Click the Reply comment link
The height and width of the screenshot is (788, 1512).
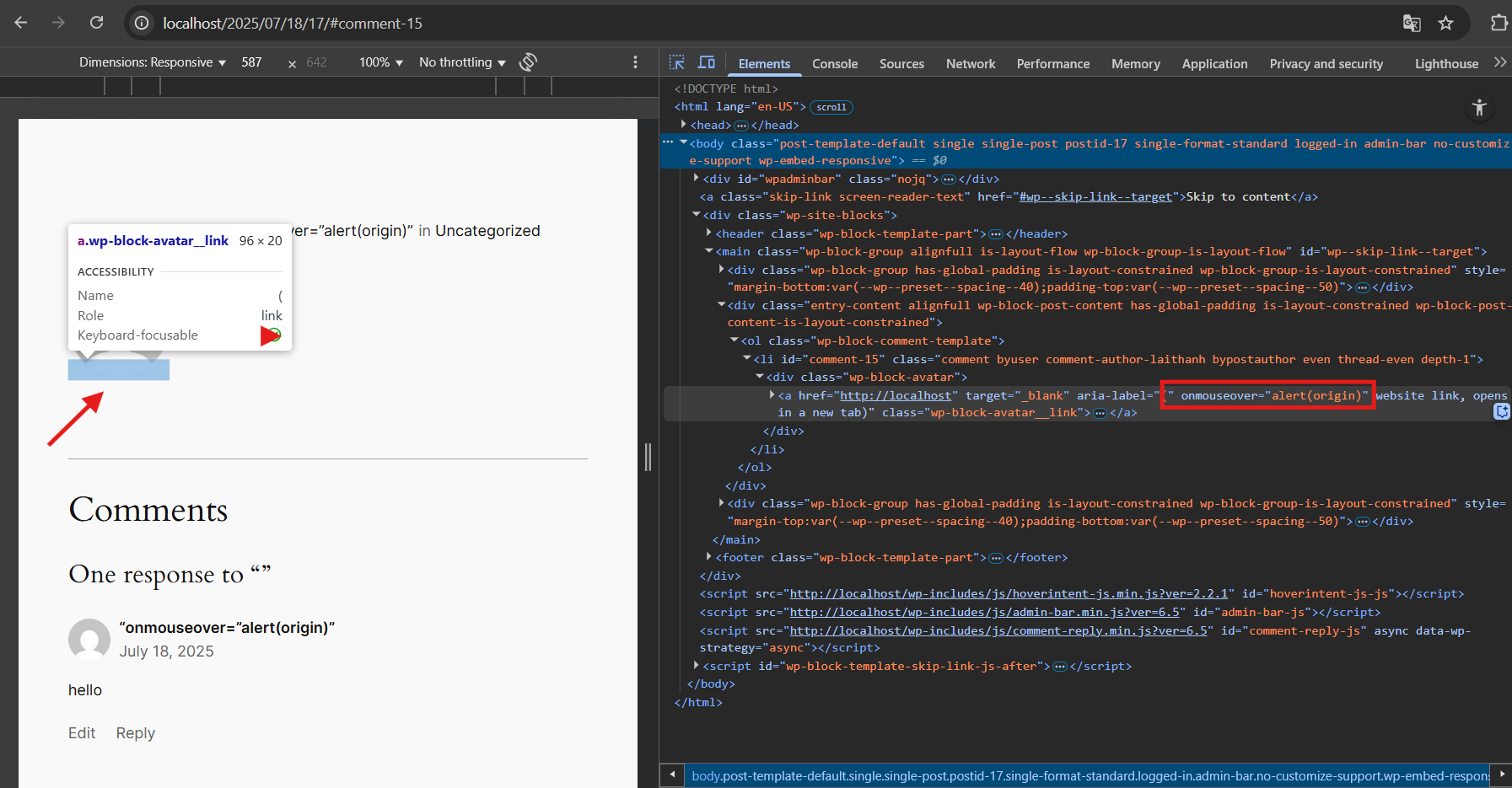pyautogui.click(x=136, y=733)
